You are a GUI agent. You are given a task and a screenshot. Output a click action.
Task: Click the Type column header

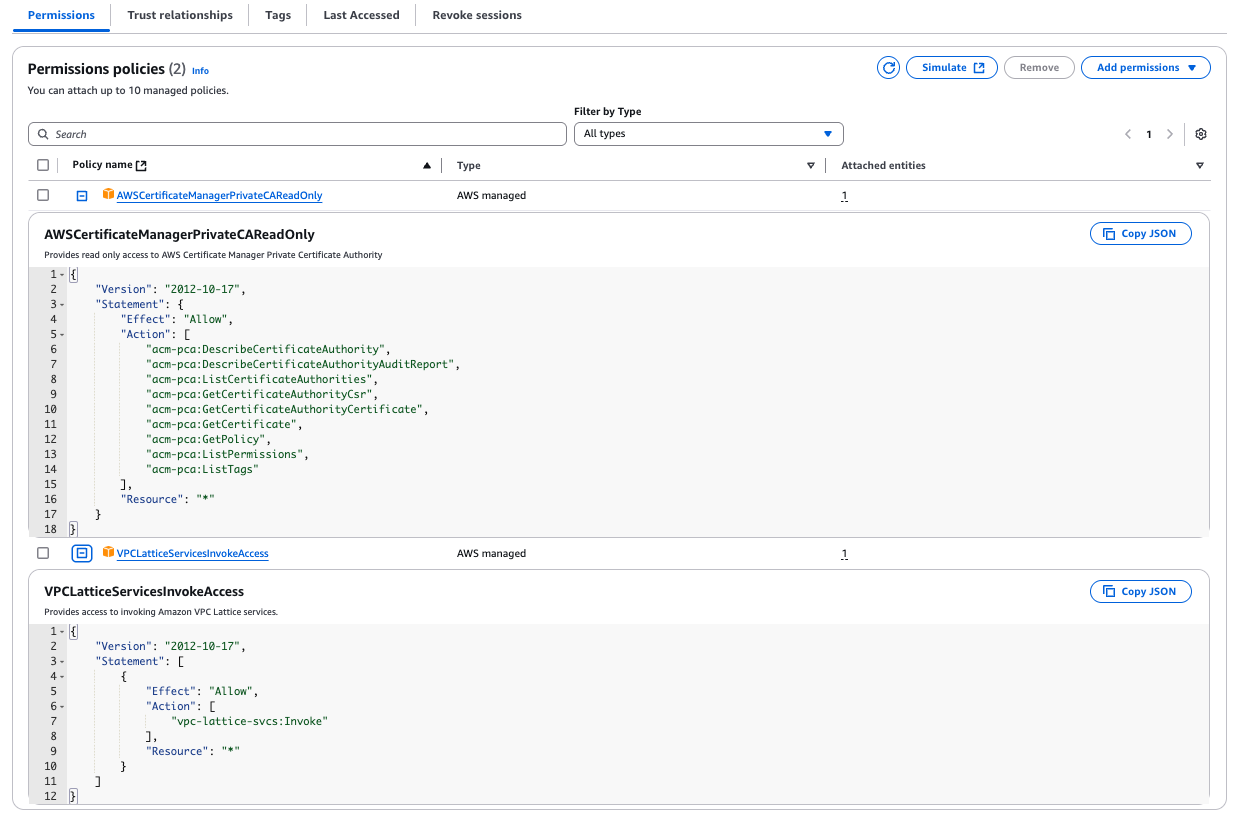click(468, 165)
